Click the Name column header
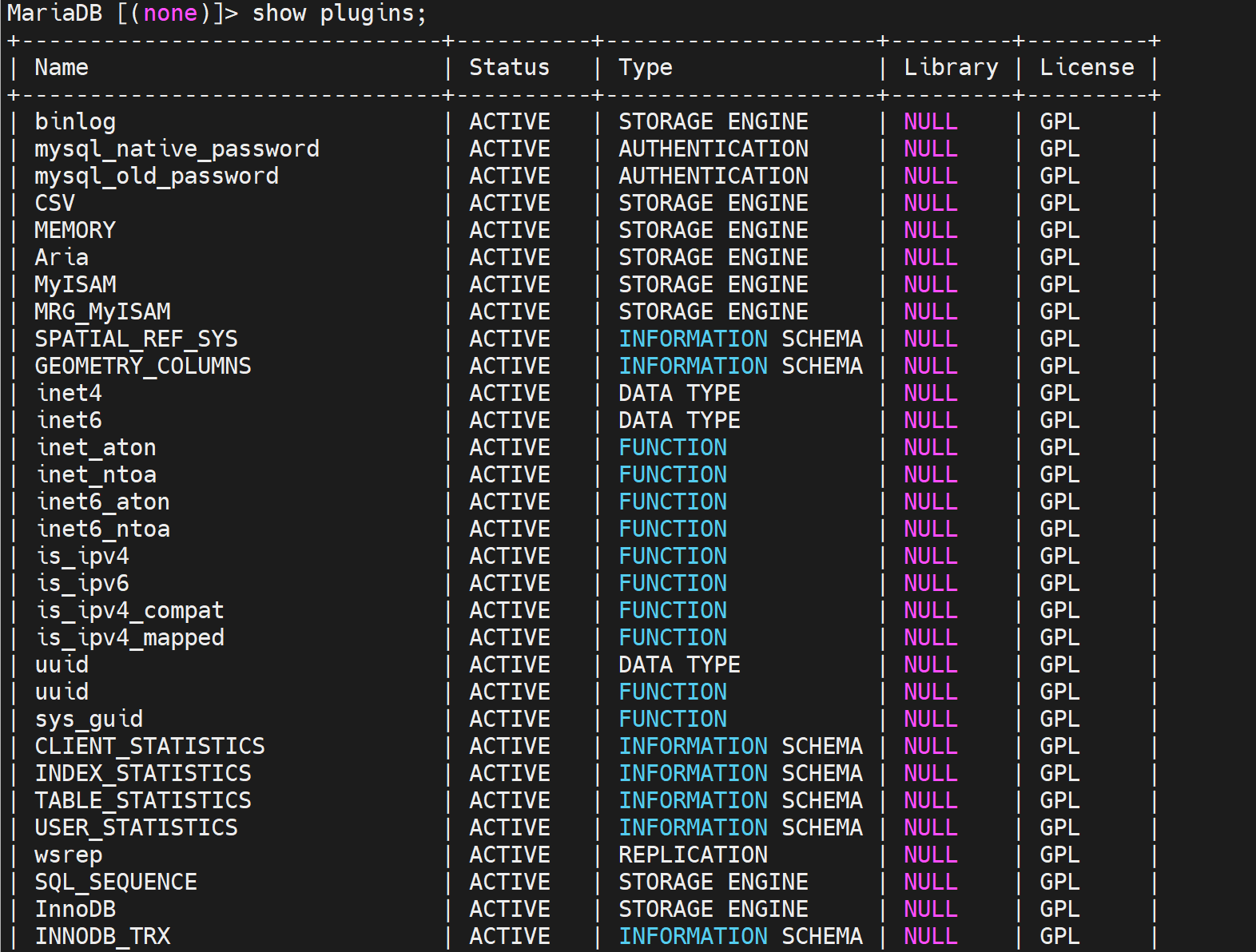The width and height of the screenshot is (1256, 952). (62, 68)
